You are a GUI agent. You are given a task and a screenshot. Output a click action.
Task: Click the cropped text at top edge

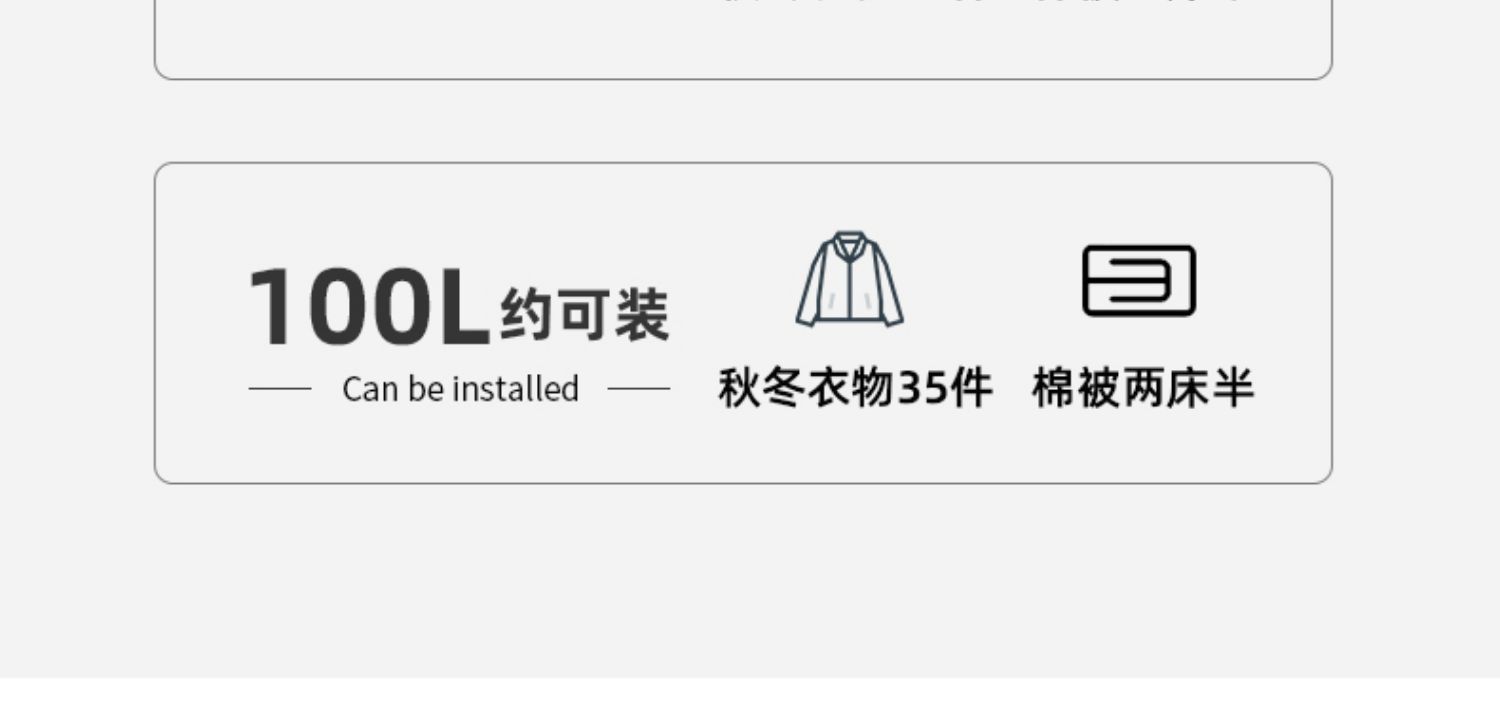coord(980,2)
